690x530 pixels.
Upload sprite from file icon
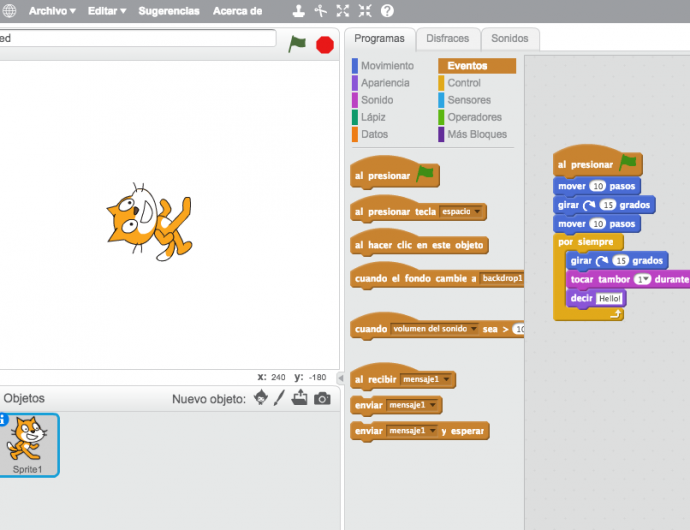click(300, 398)
